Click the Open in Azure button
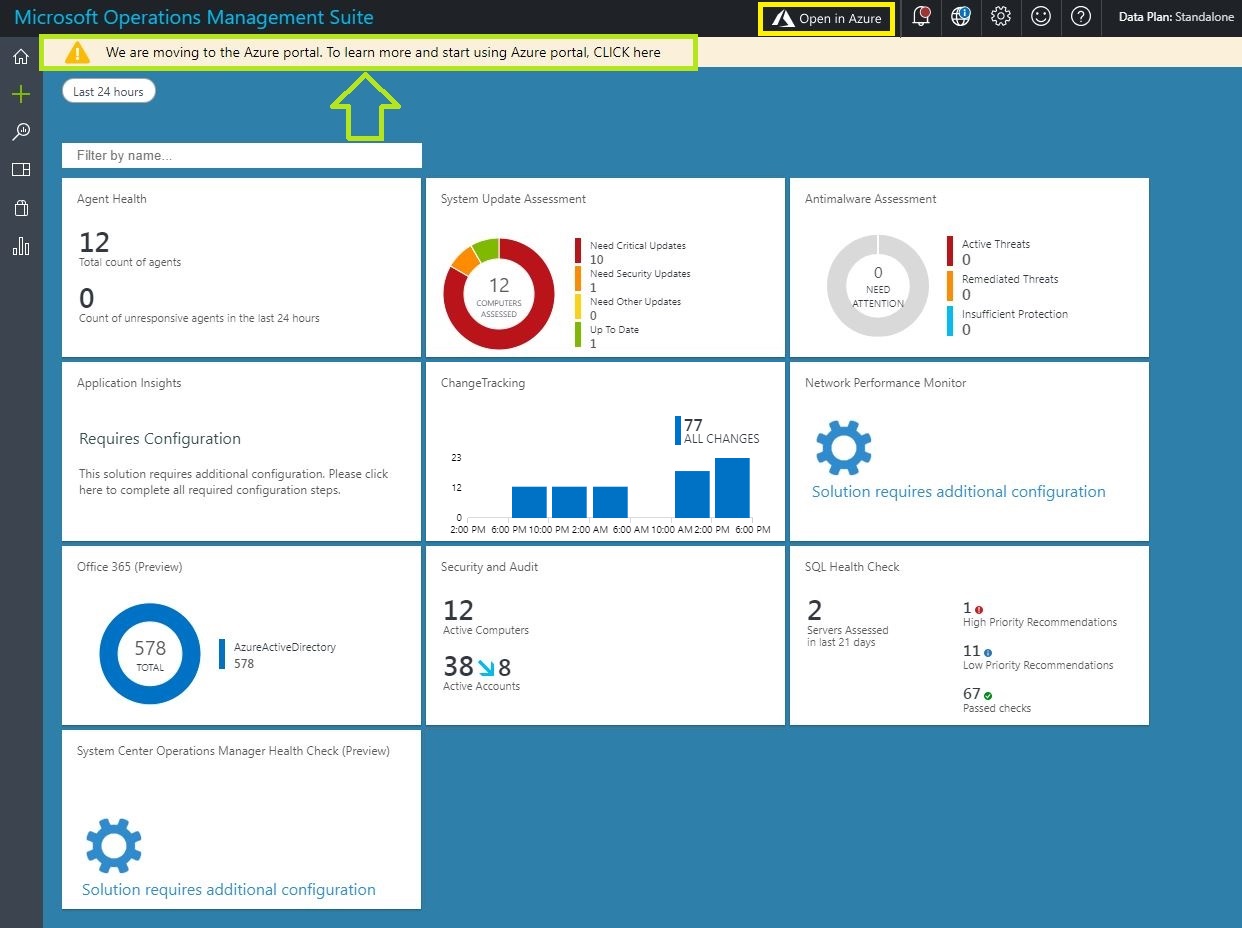 [x=827, y=19]
